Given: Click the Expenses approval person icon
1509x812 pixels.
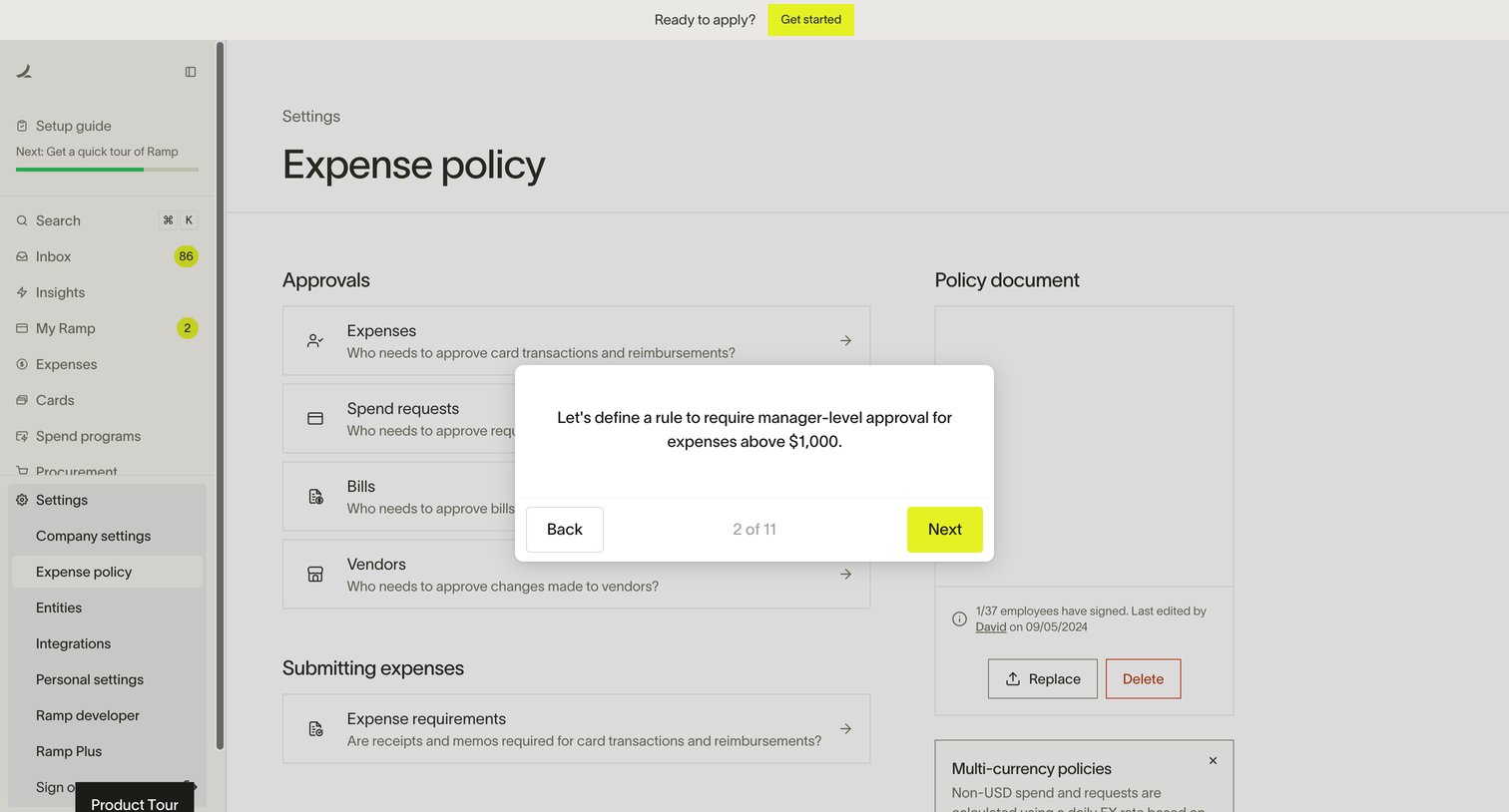Looking at the screenshot, I should (315, 341).
